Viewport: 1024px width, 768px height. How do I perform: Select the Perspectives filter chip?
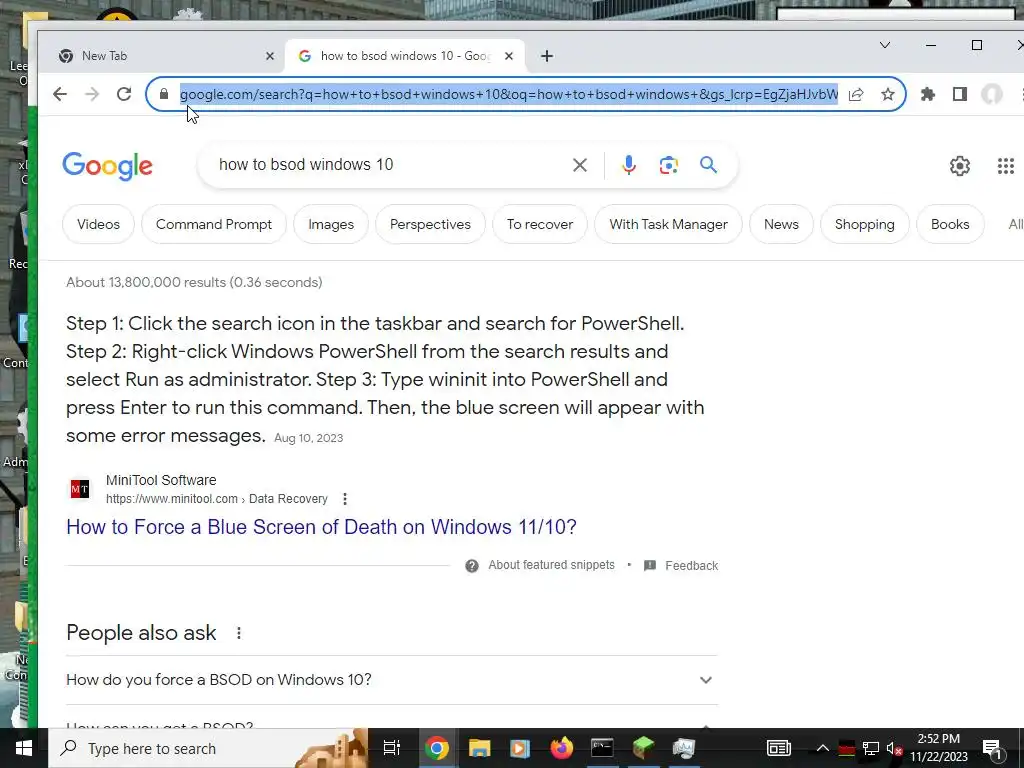(x=430, y=224)
